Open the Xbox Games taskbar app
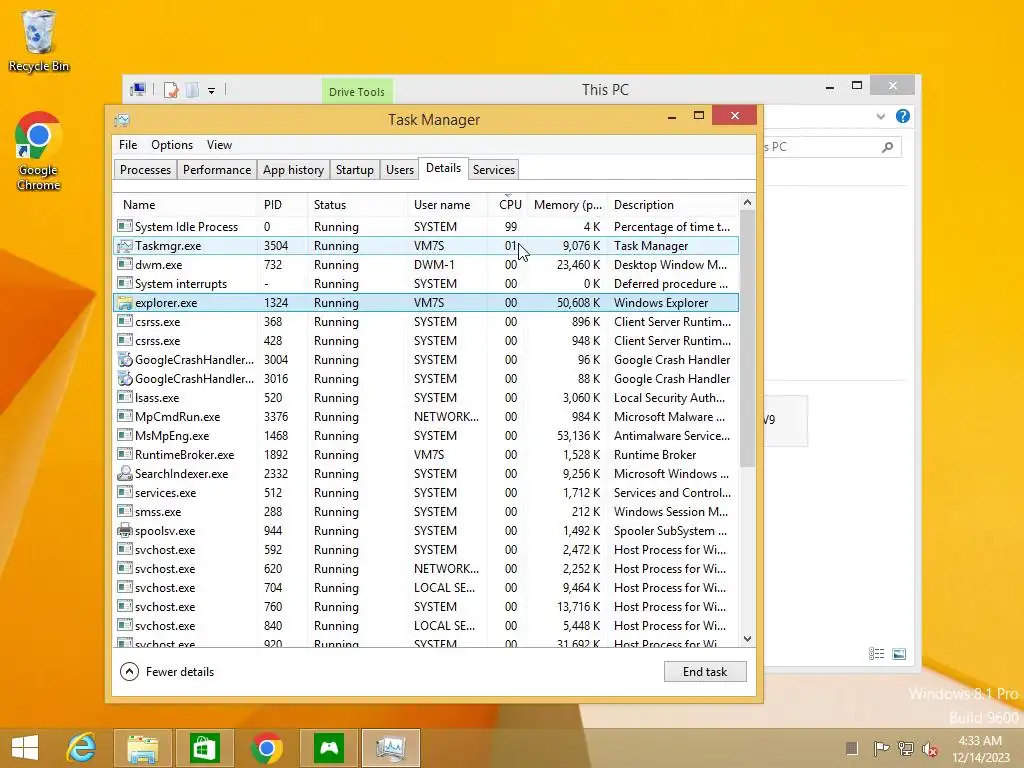This screenshot has height=768, width=1024. [328, 748]
